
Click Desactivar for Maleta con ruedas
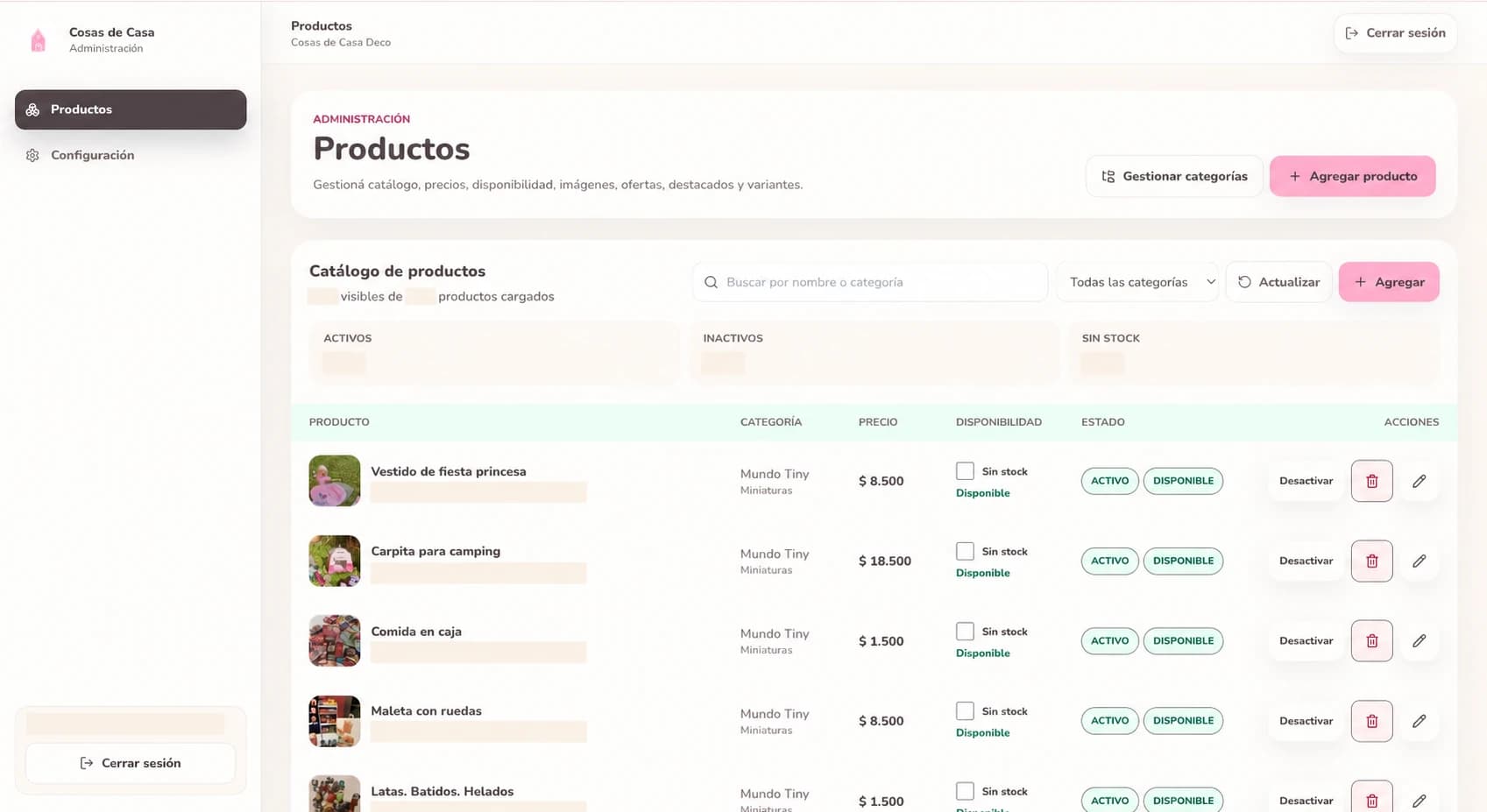pyautogui.click(x=1306, y=721)
